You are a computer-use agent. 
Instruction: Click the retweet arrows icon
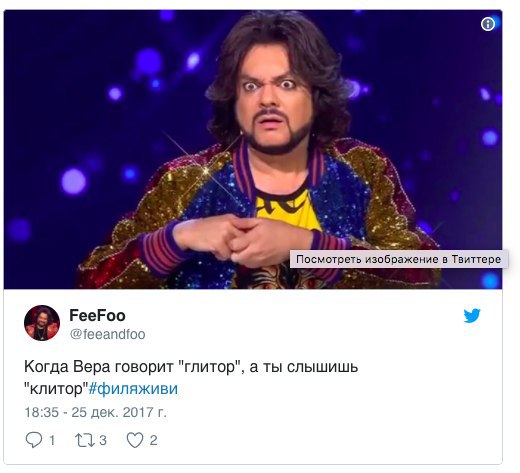coord(84,440)
